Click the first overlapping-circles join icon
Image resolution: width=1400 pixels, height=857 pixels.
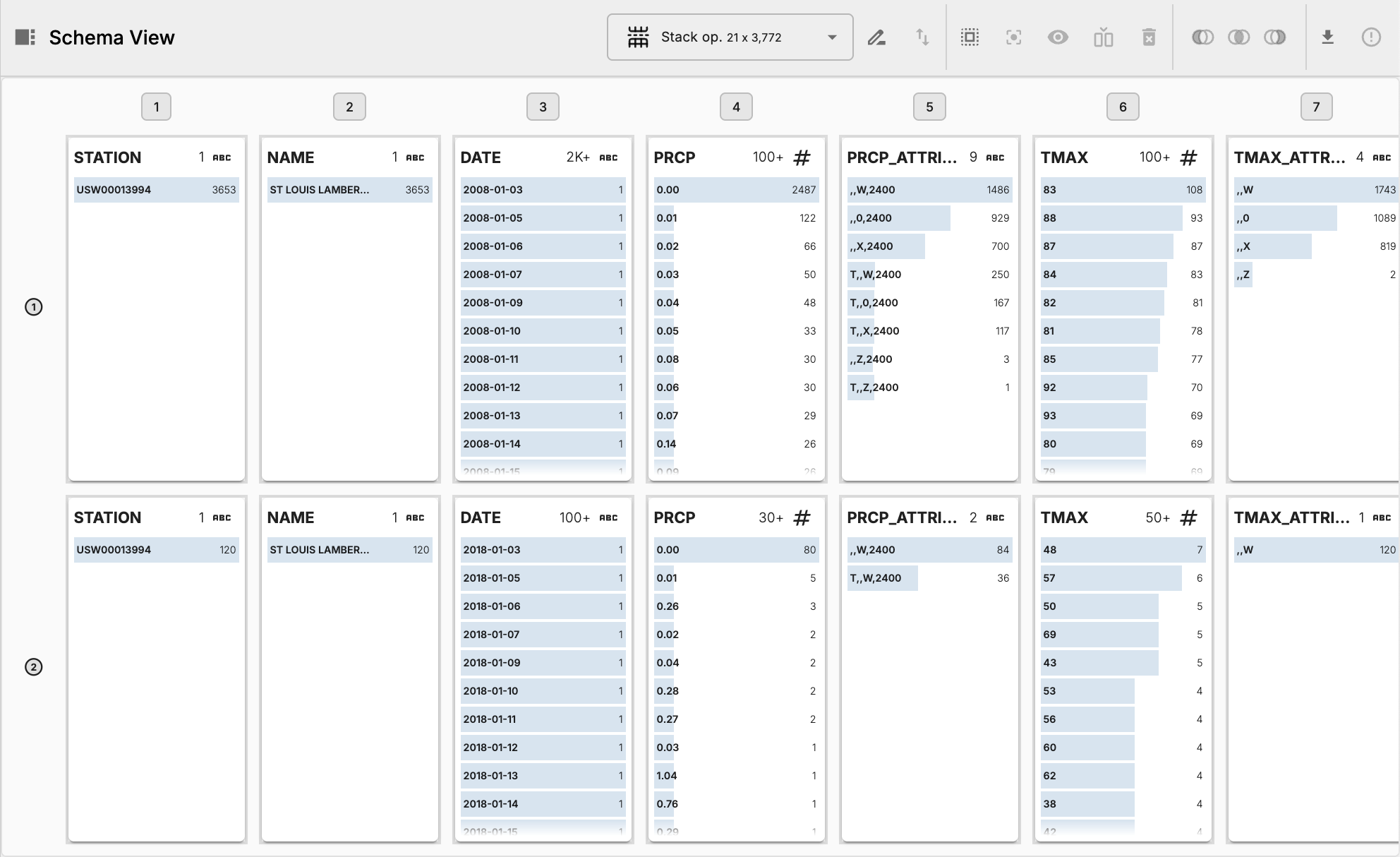(x=1203, y=37)
